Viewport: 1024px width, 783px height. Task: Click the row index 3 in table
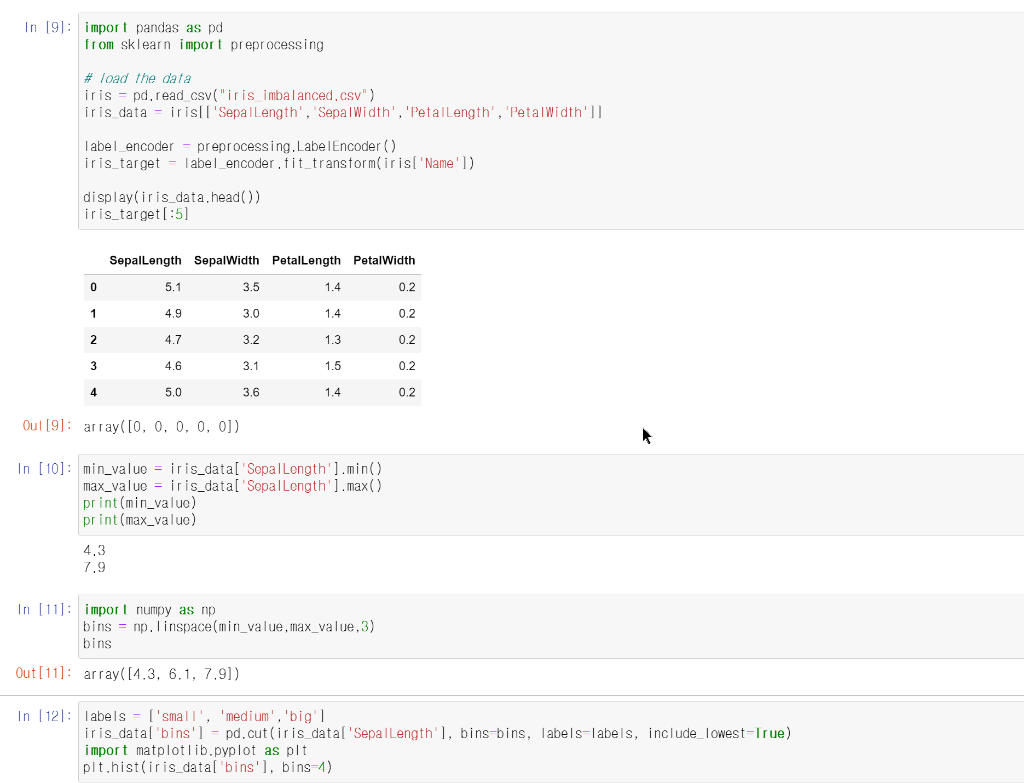93,366
